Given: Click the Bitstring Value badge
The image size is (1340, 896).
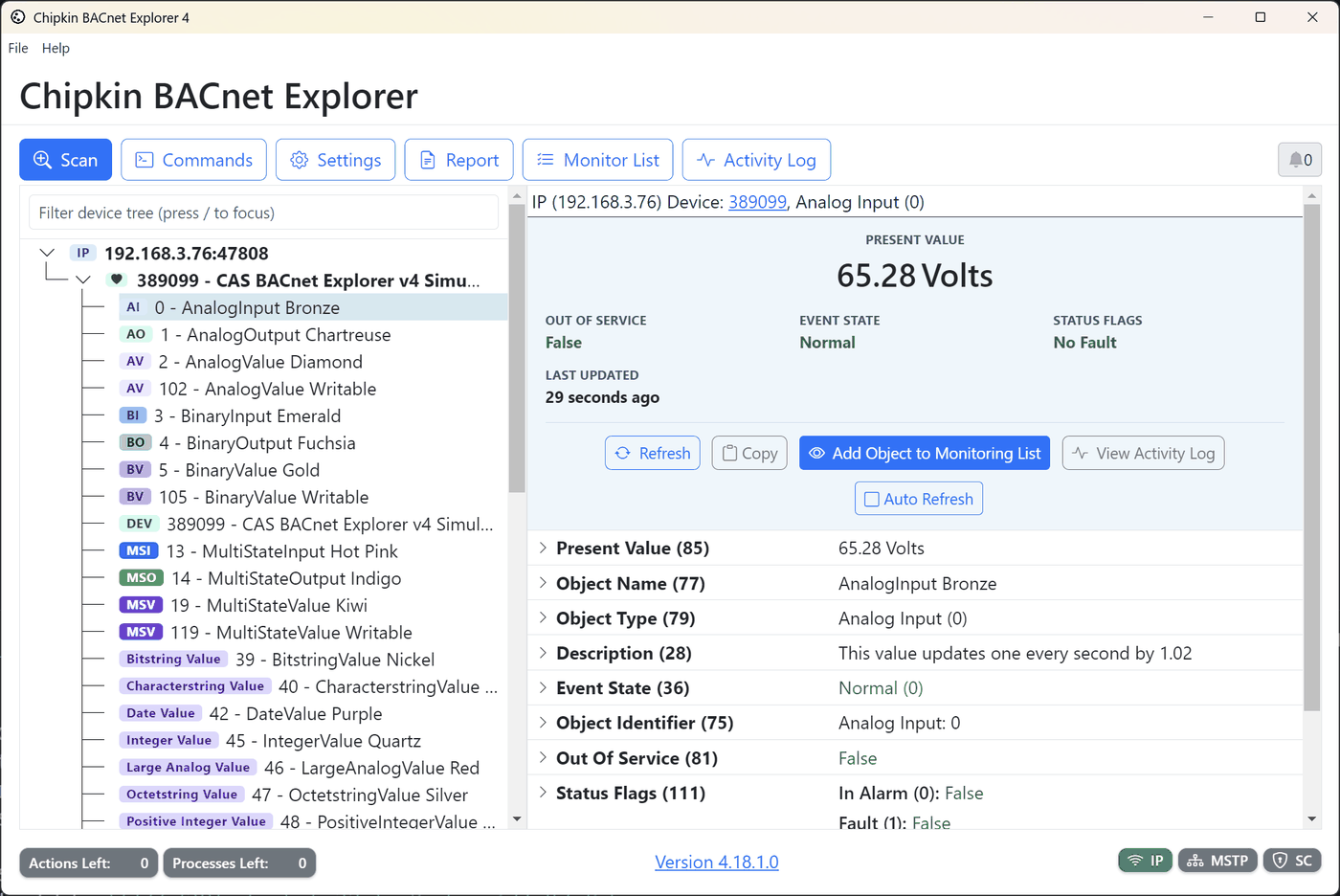Looking at the screenshot, I should pyautogui.click(x=173, y=659).
